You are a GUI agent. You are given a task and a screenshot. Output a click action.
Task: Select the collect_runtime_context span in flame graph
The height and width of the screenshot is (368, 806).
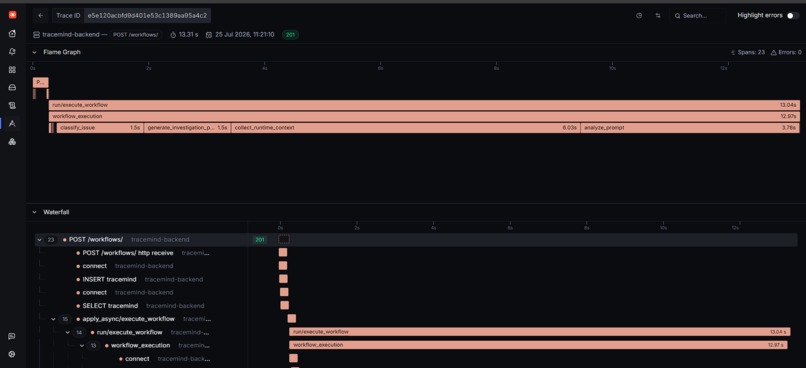[x=406, y=128]
